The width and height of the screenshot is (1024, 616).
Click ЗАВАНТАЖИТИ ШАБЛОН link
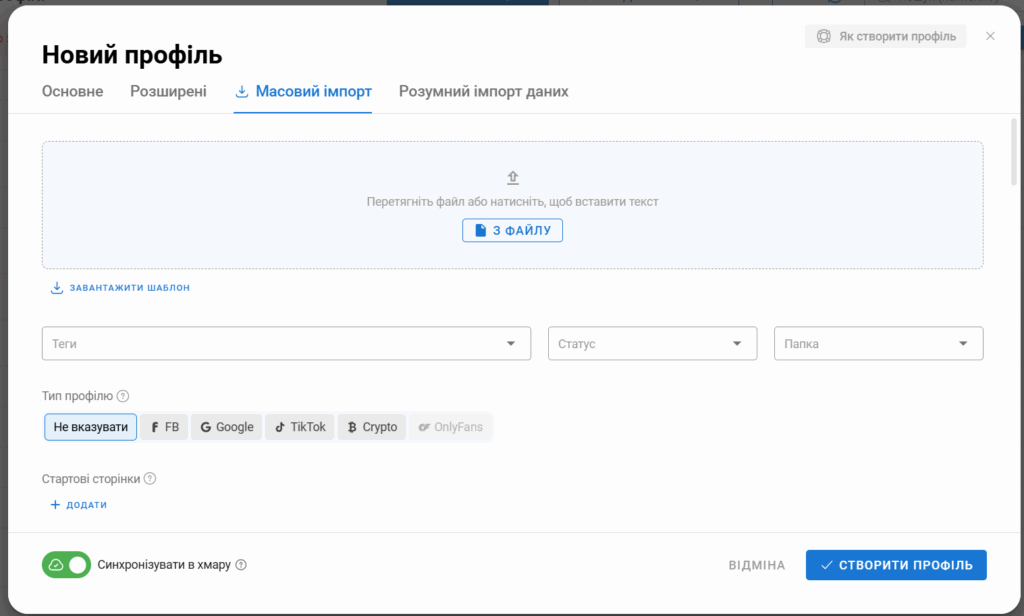click(120, 288)
